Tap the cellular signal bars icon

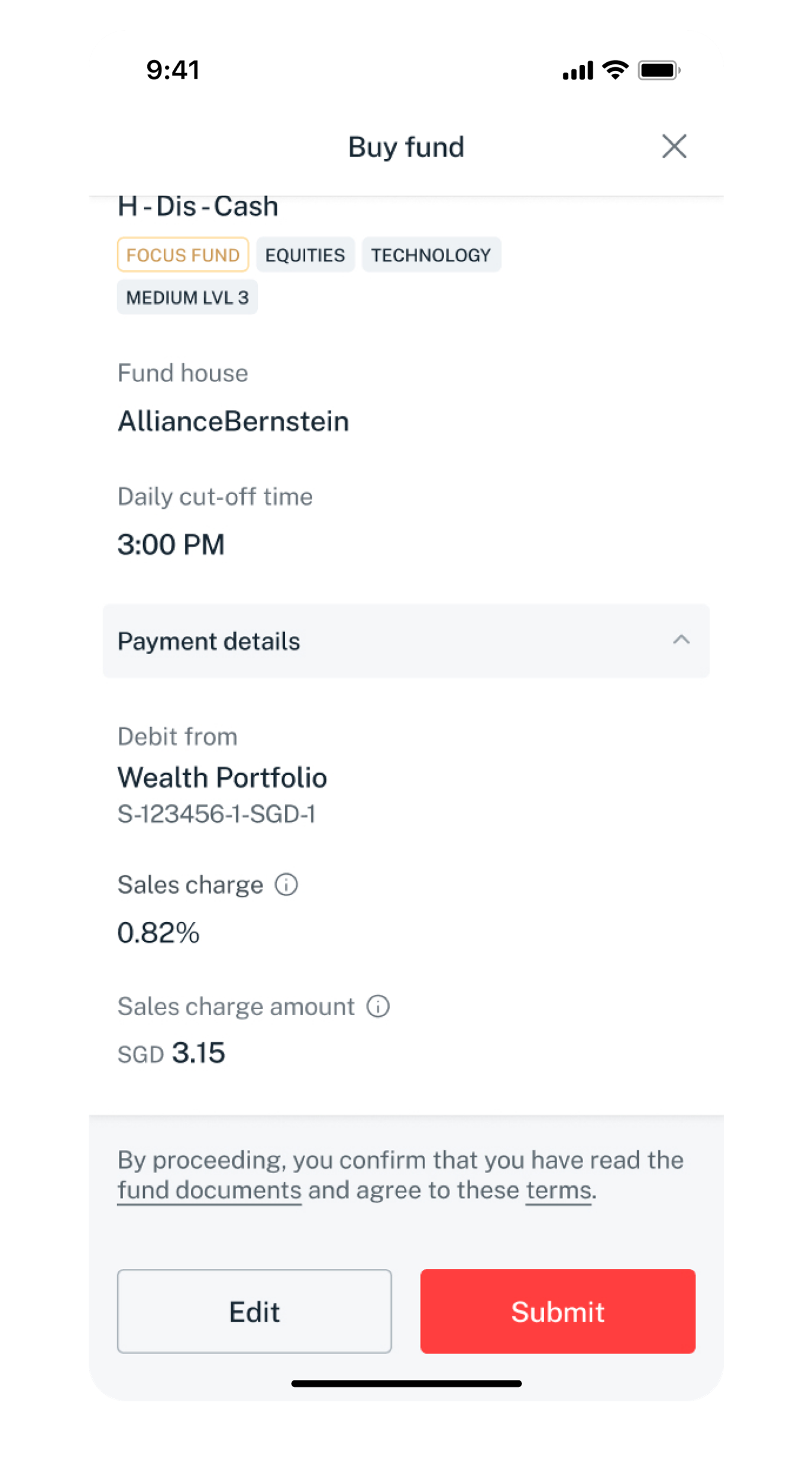pyautogui.click(x=577, y=70)
